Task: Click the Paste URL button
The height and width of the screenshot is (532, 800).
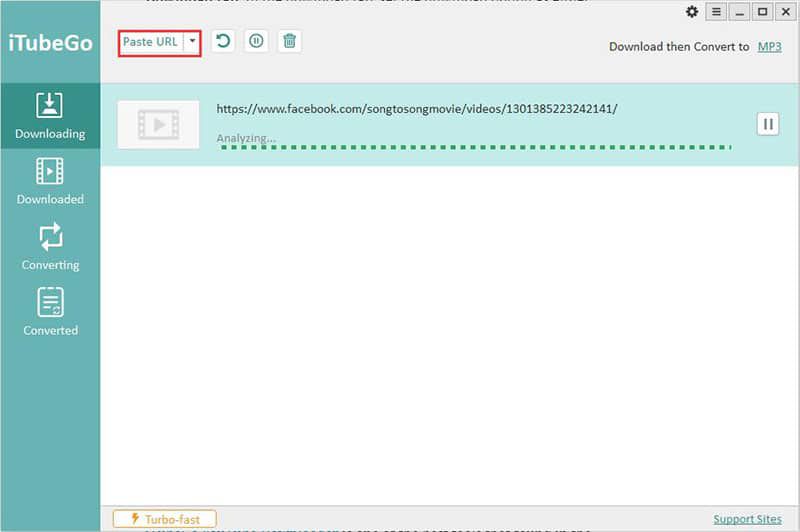Action: [x=151, y=42]
